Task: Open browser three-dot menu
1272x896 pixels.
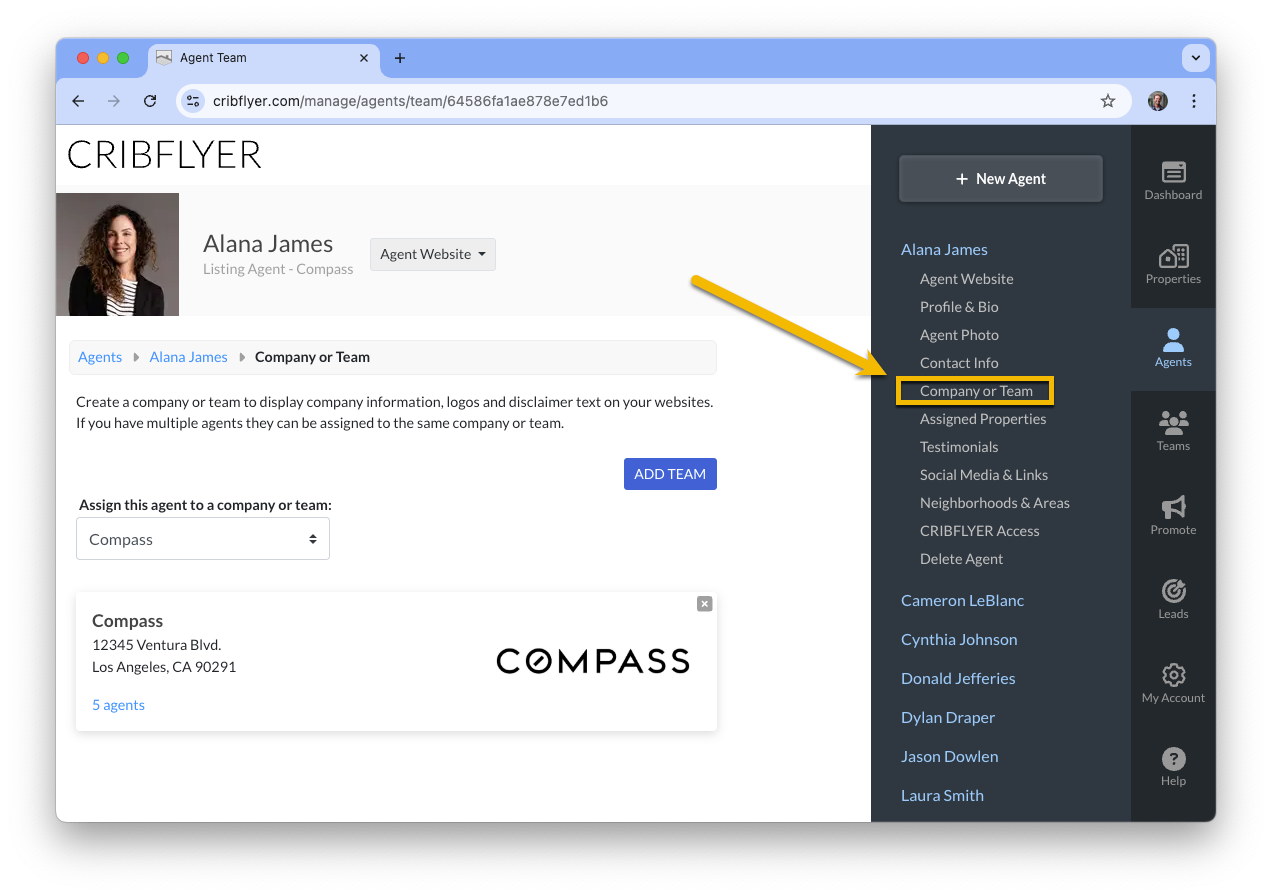Action: [1194, 101]
